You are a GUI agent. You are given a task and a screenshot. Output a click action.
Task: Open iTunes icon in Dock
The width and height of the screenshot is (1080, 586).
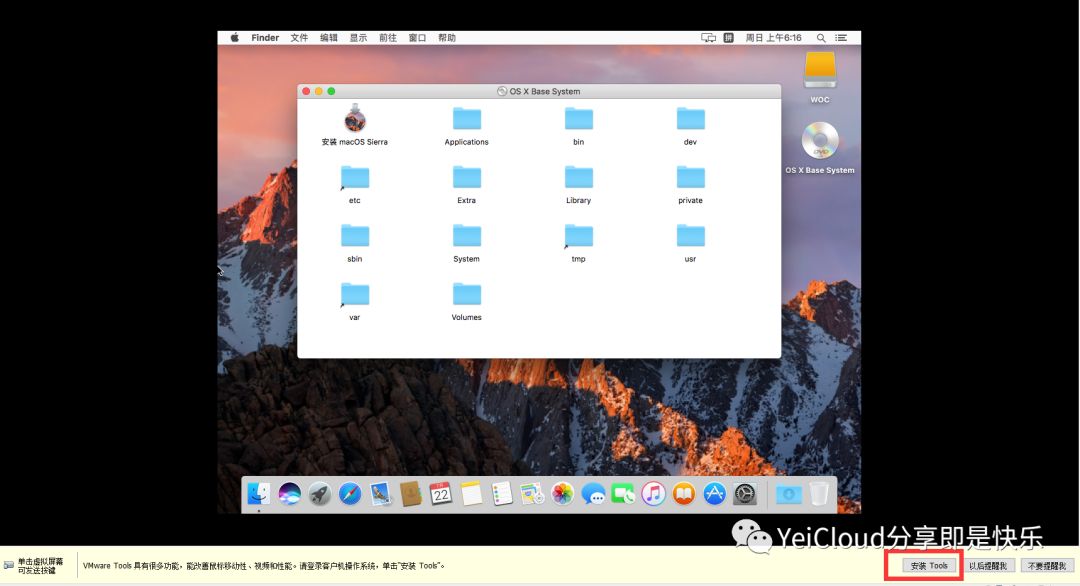coord(654,494)
